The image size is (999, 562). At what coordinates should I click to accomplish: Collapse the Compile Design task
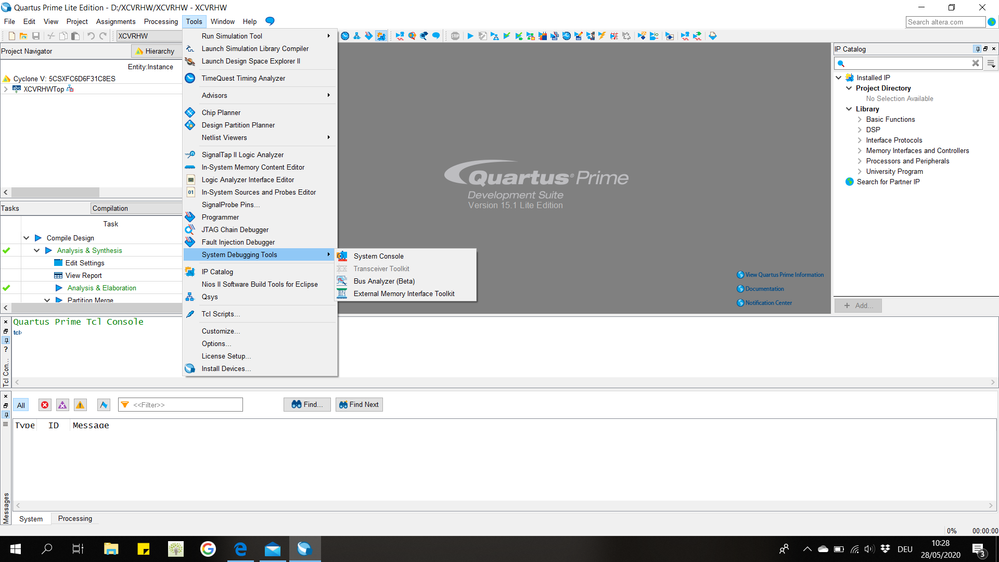(26, 238)
